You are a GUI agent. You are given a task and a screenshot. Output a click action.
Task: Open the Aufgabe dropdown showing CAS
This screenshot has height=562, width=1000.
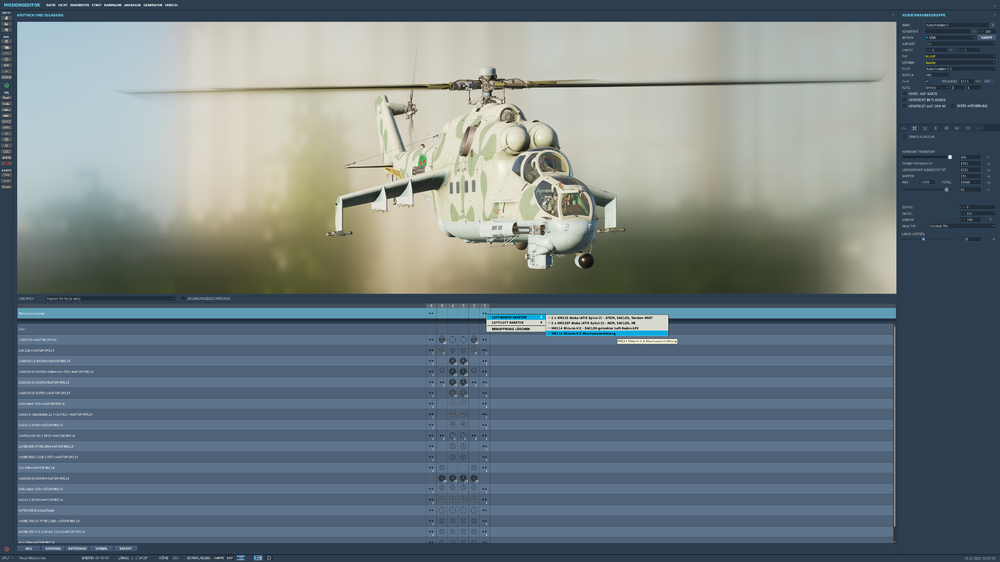pyautogui.click(x=959, y=44)
